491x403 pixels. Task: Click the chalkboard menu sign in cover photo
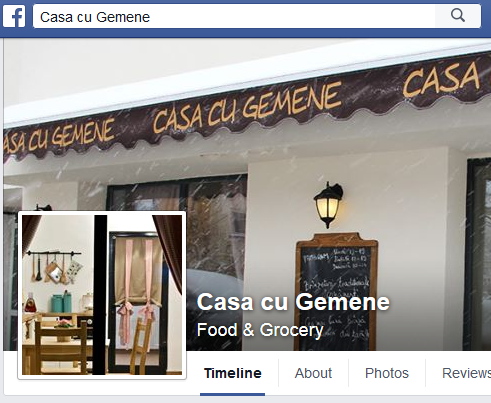click(337, 292)
